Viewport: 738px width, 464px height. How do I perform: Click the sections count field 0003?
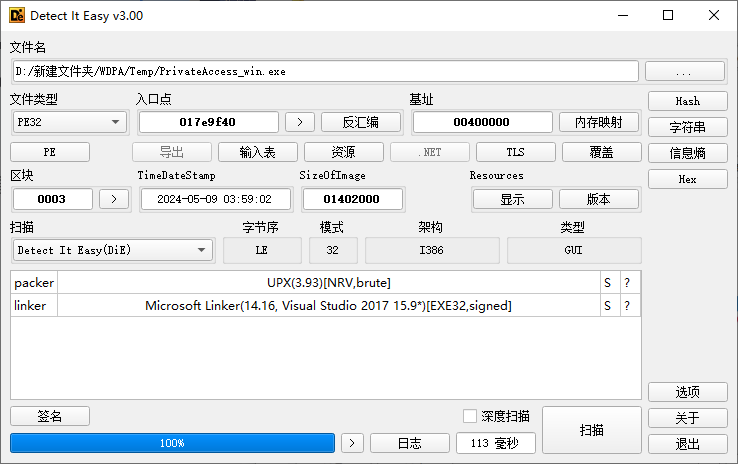click(x=52, y=199)
